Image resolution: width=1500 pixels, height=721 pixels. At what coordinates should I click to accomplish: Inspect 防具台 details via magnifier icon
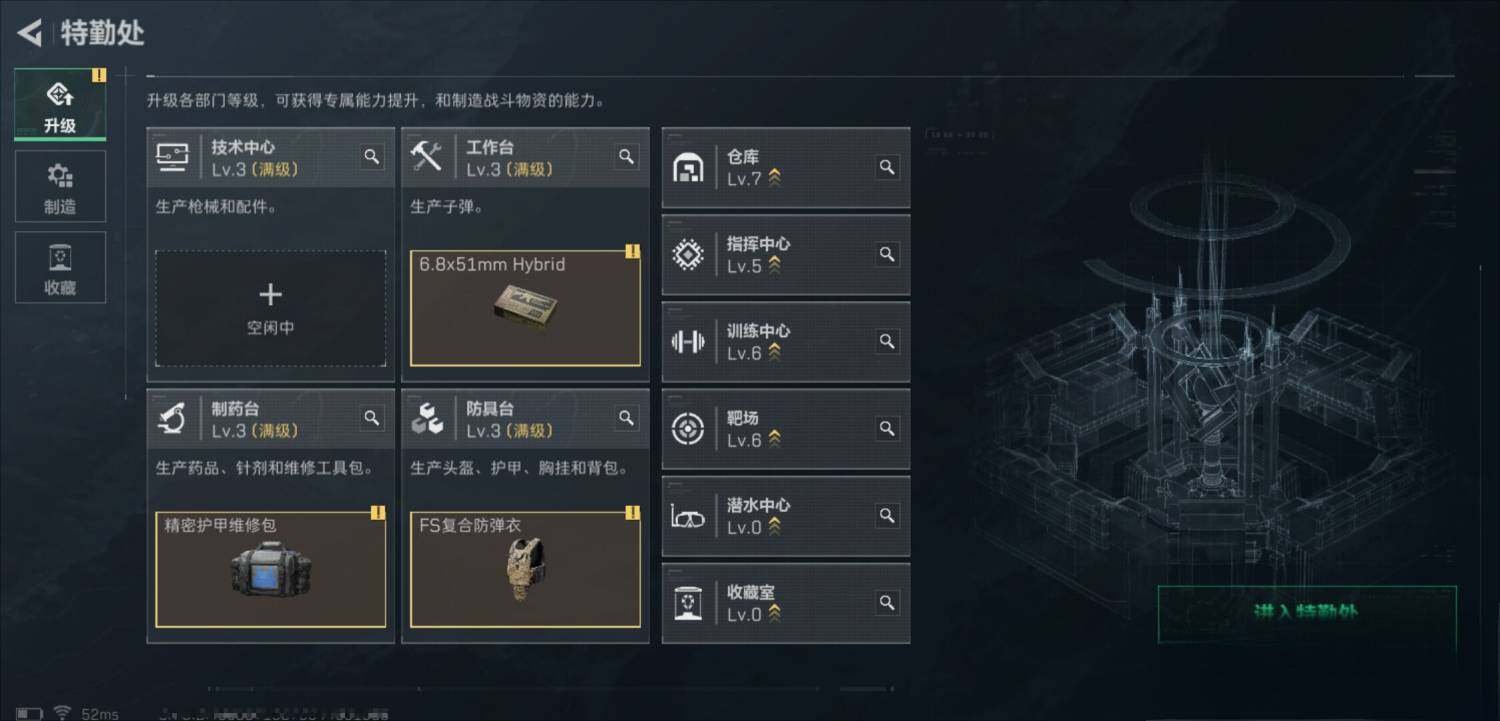point(627,418)
